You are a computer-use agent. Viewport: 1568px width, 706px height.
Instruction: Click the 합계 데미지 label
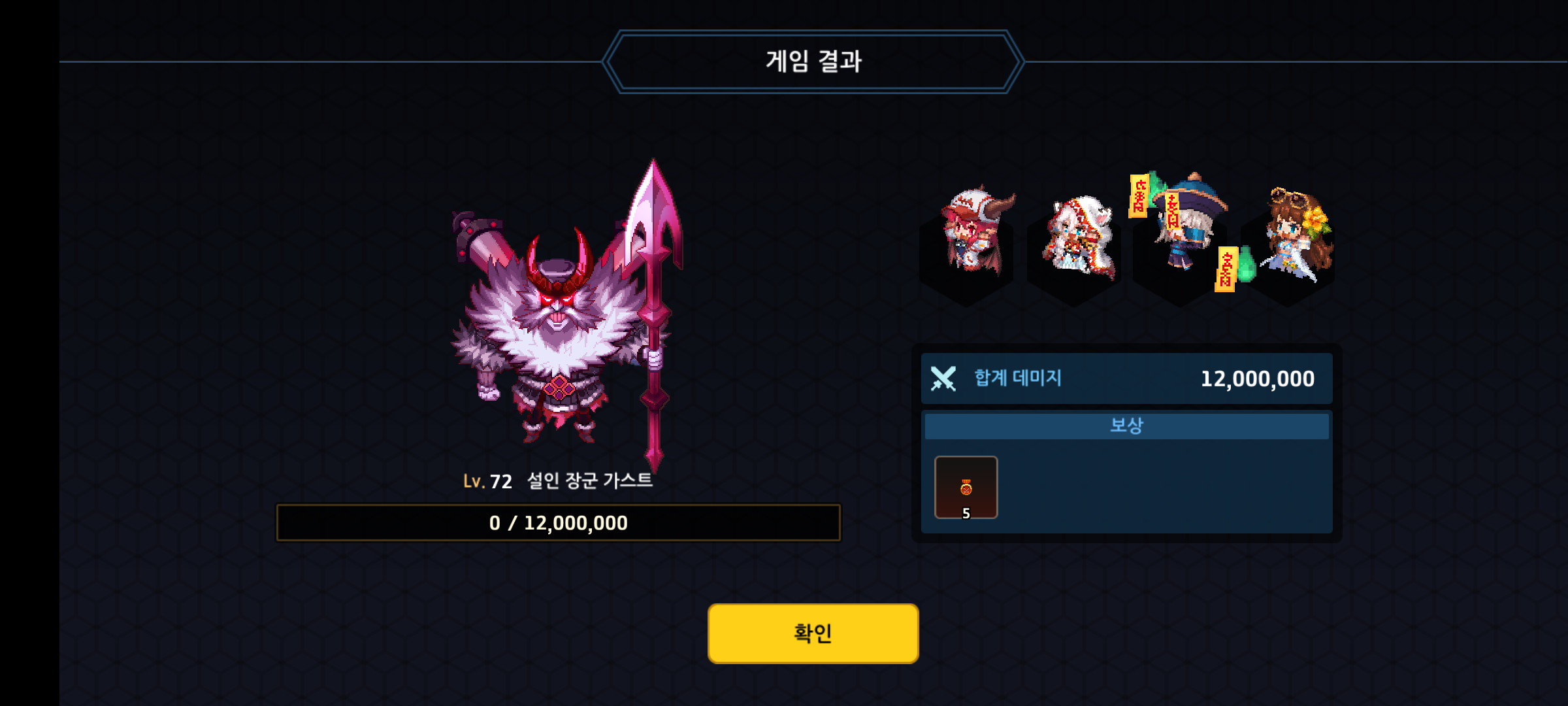tap(1018, 378)
